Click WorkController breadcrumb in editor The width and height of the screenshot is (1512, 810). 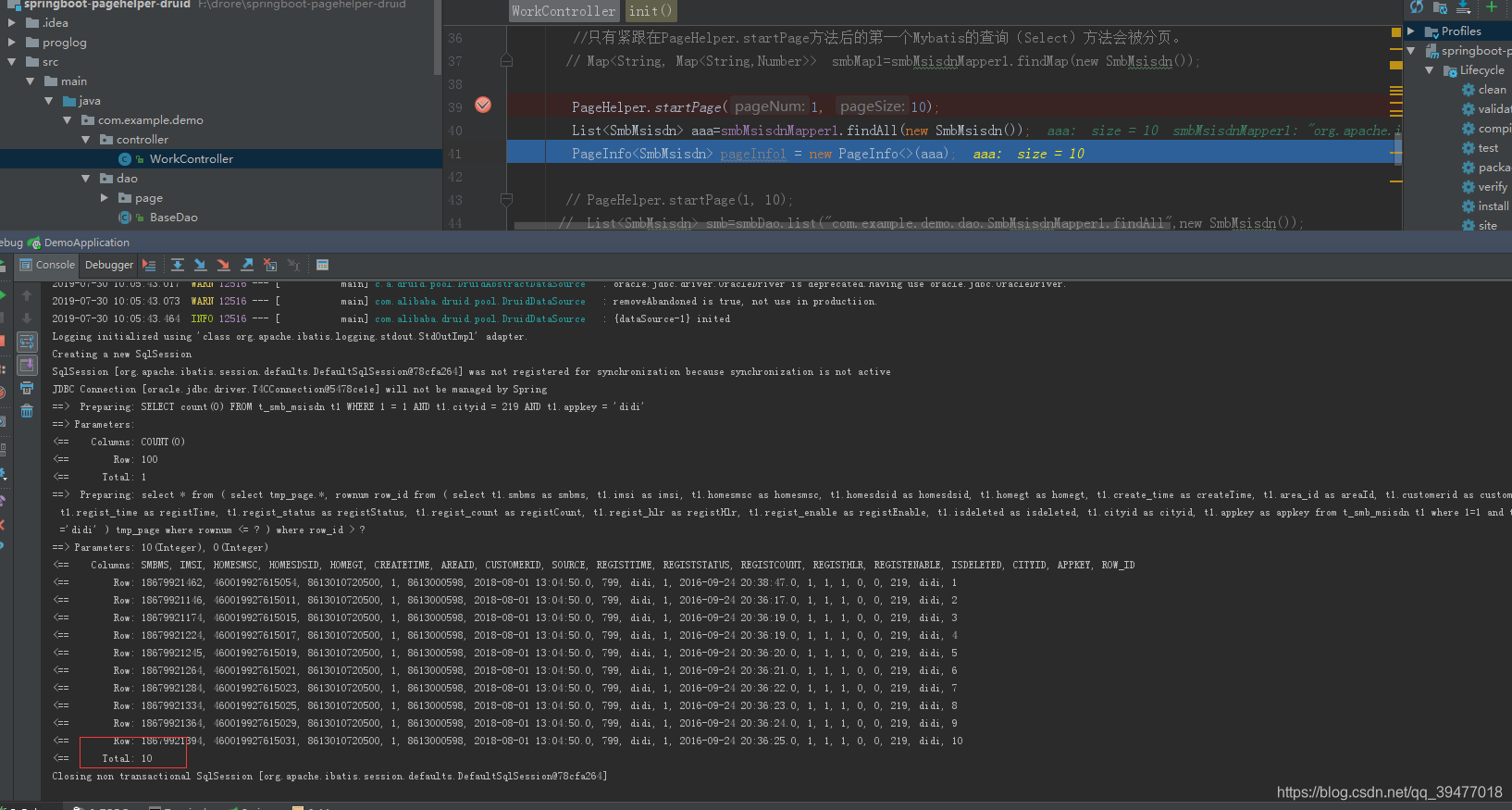564,11
